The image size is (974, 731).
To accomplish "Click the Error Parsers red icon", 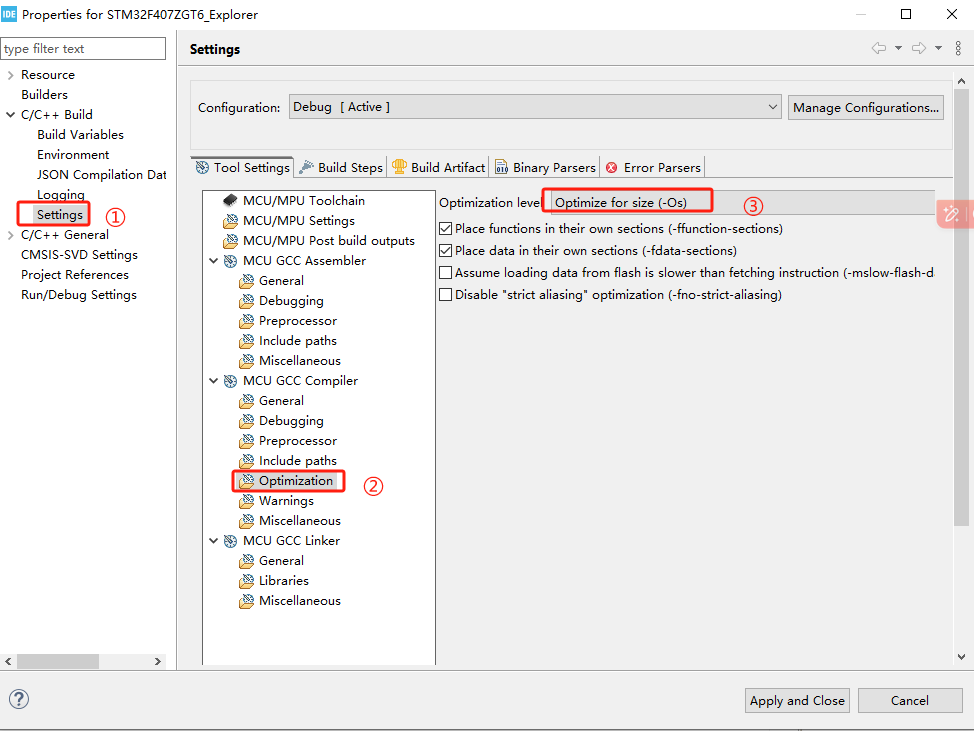I will click(611, 168).
